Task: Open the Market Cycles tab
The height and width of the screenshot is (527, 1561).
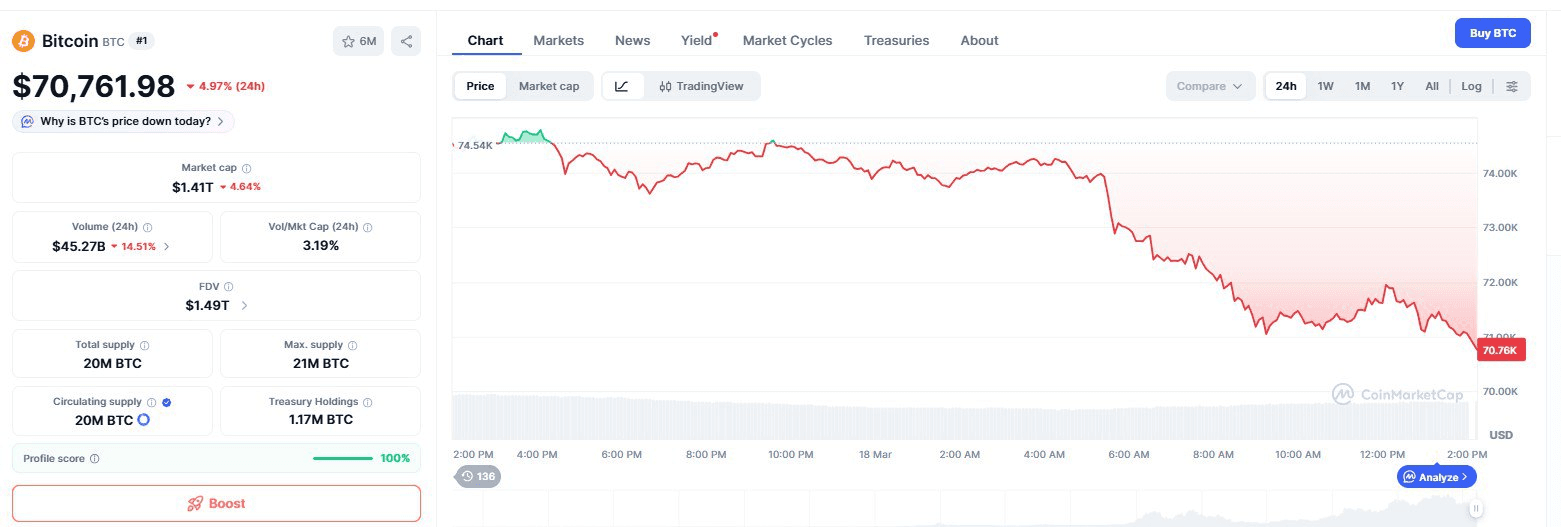Action: coord(787,40)
